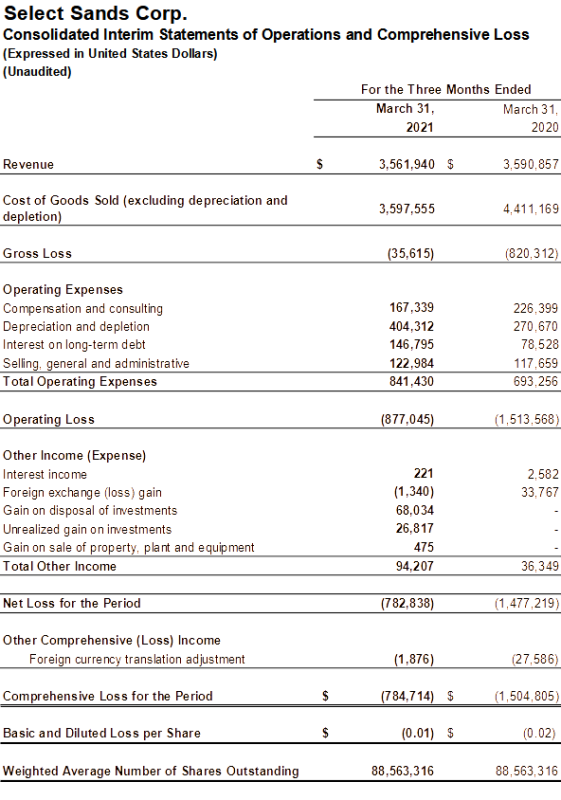Select compensation value 226,399

pos(536,308)
